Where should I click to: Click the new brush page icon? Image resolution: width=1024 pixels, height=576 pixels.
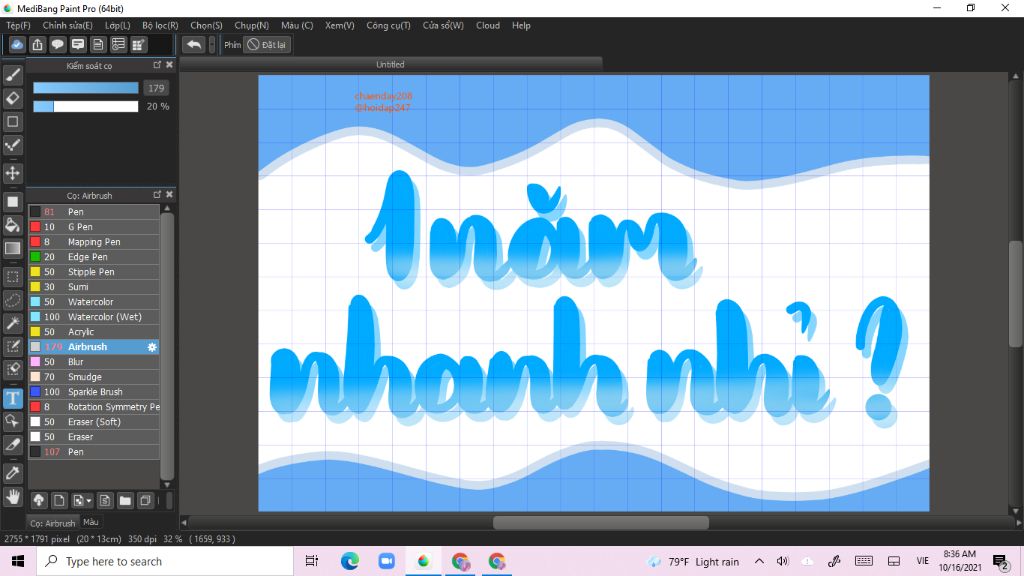(x=59, y=501)
